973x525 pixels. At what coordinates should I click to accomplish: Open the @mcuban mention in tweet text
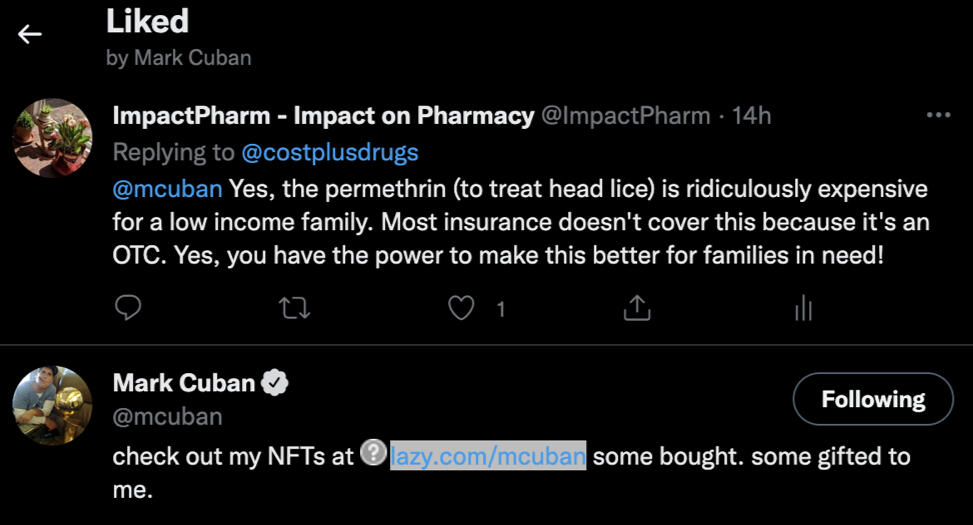(x=167, y=188)
